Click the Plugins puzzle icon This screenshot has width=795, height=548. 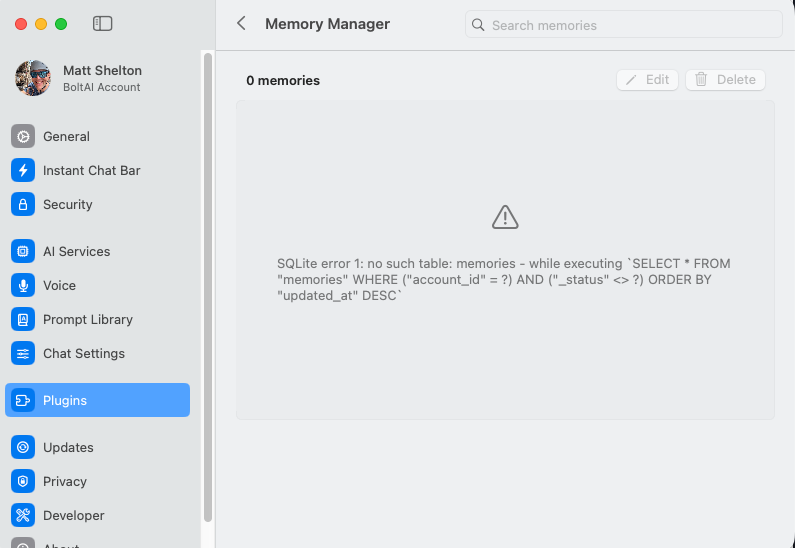[23, 400]
